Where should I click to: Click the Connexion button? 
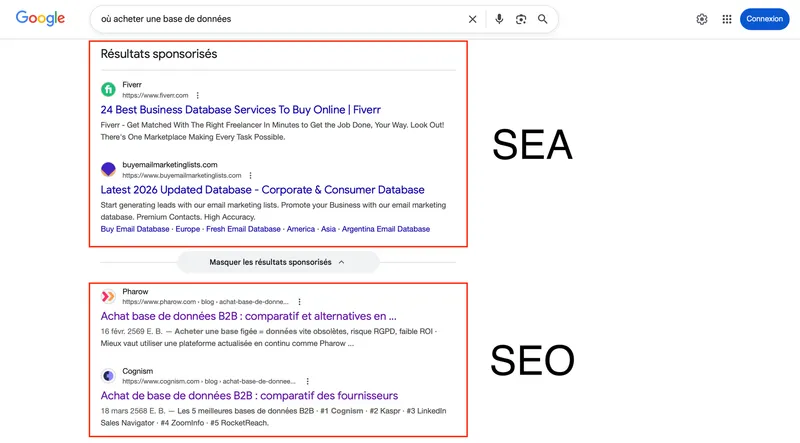(764, 19)
